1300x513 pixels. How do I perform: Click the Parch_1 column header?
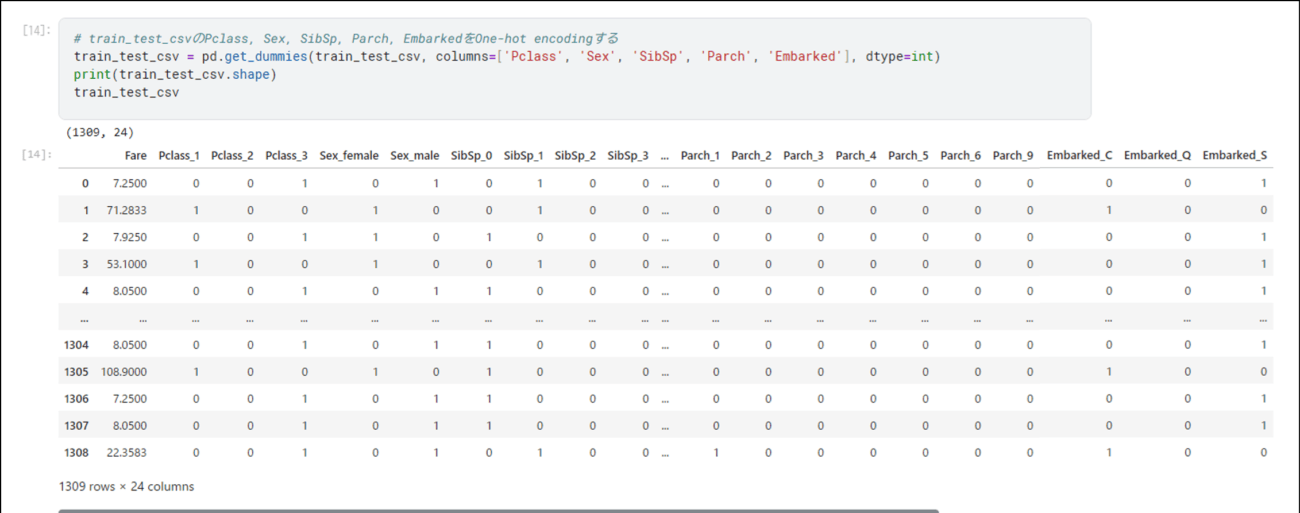tap(700, 156)
